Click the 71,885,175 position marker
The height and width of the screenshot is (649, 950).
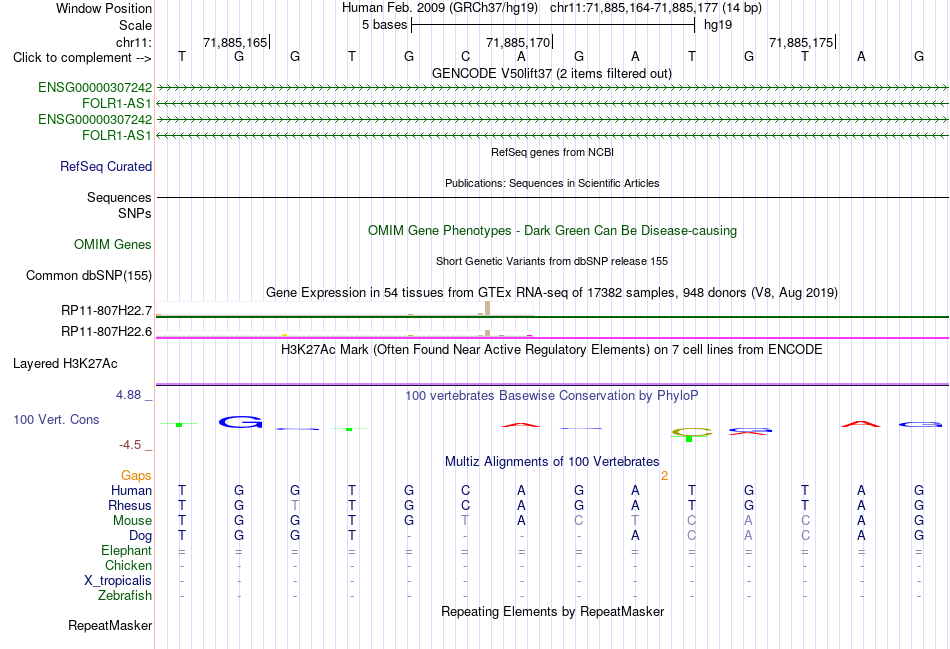coord(802,42)
